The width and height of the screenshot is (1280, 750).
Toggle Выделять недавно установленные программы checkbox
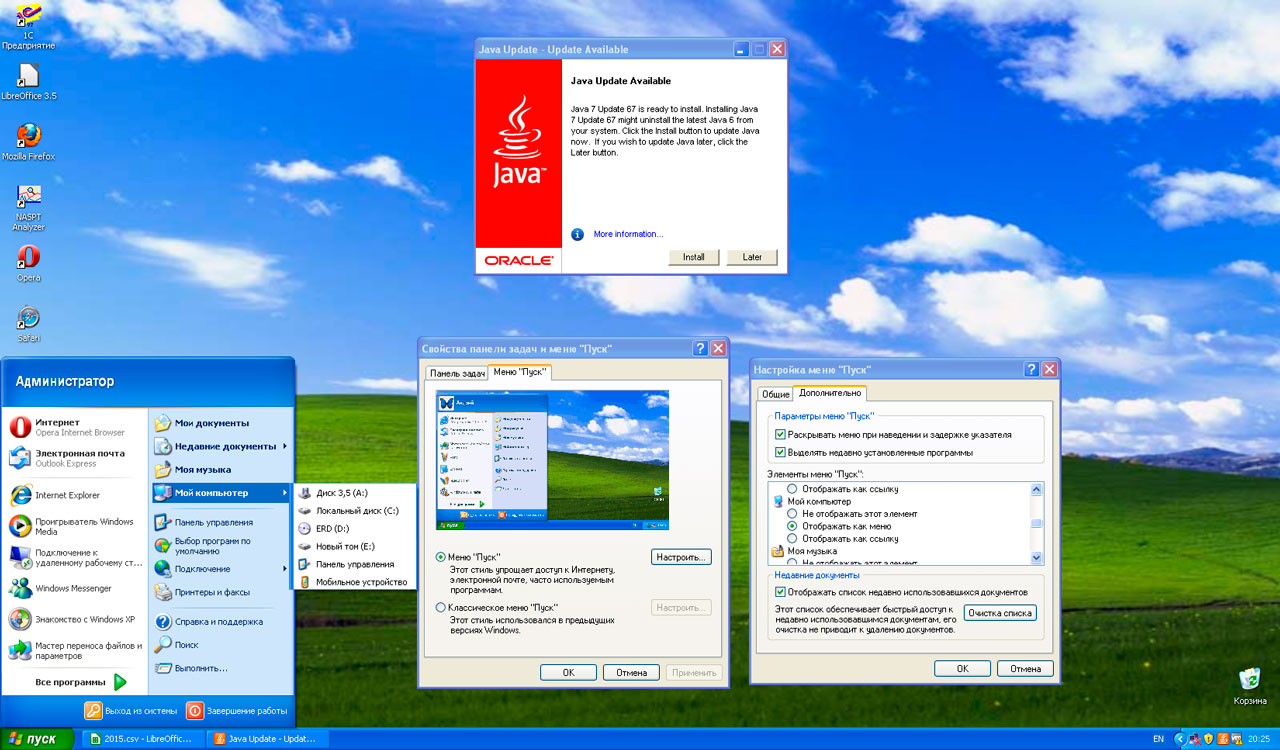coord(780,452)
